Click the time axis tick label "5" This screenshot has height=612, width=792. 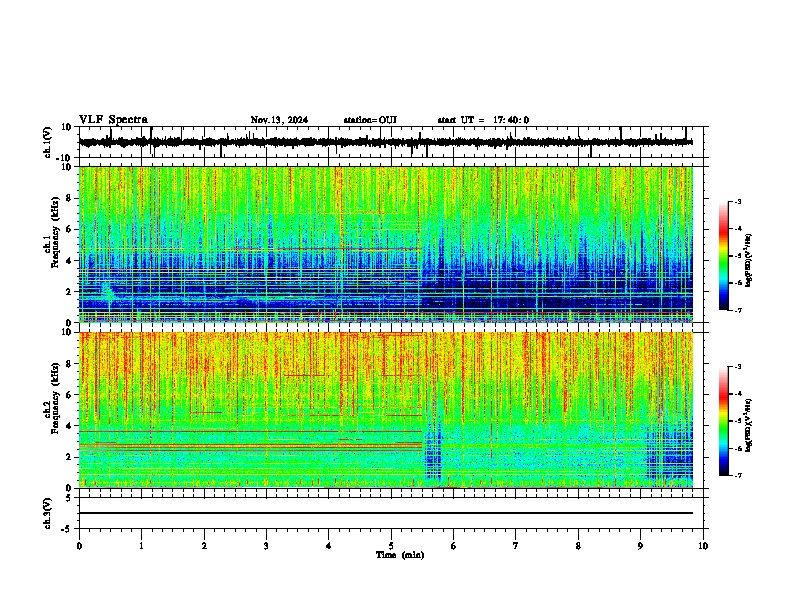click(x=391, y=546)
